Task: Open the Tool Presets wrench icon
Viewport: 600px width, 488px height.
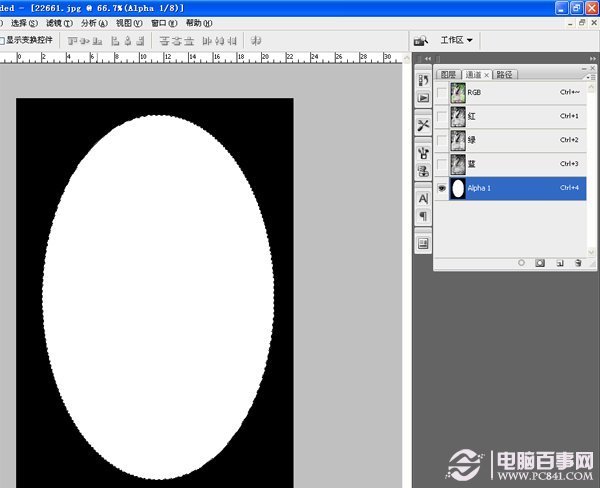Action: point(423,125)
